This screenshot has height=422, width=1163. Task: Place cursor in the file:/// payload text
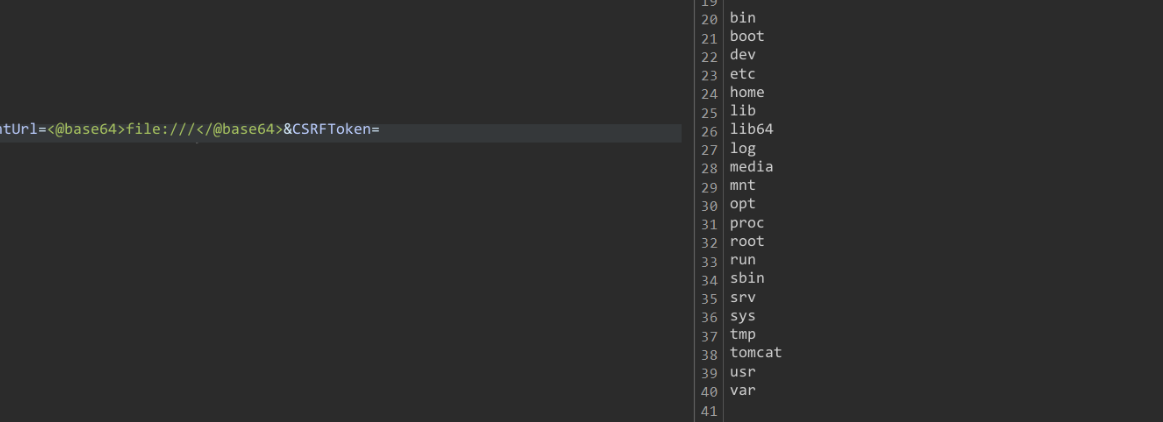tap(162, 130)
